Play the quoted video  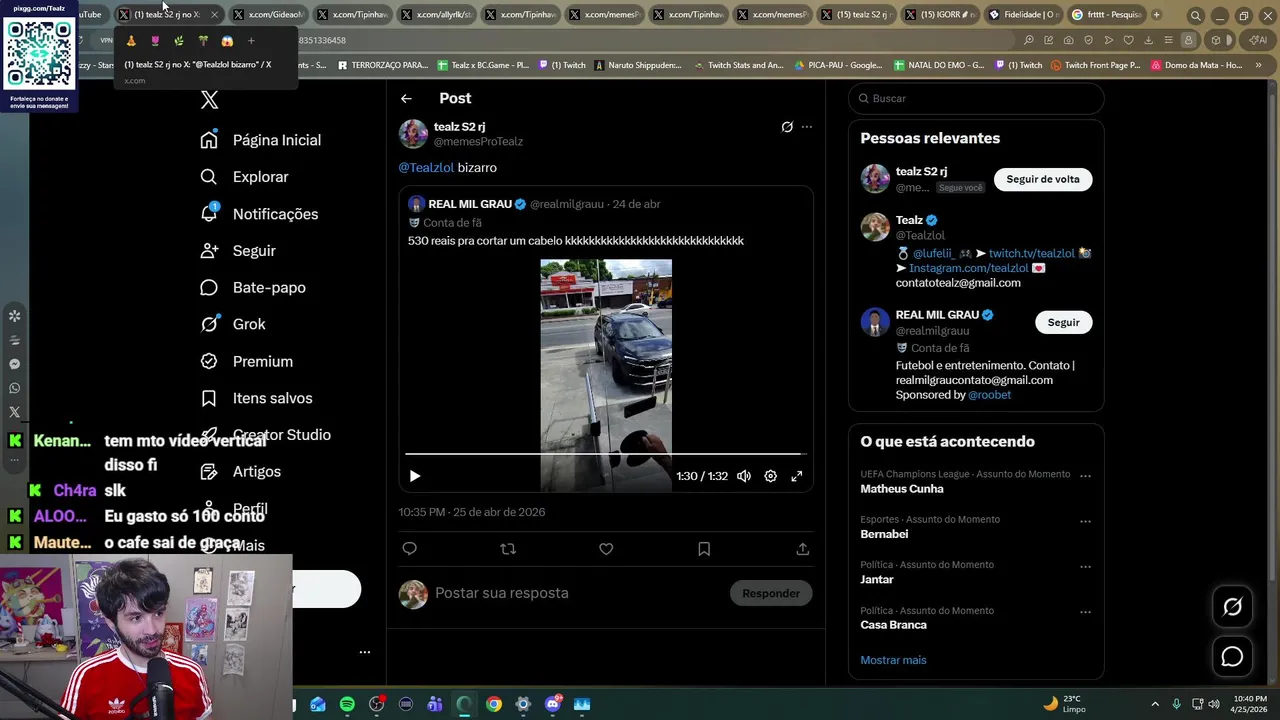[x=415, y=477]
